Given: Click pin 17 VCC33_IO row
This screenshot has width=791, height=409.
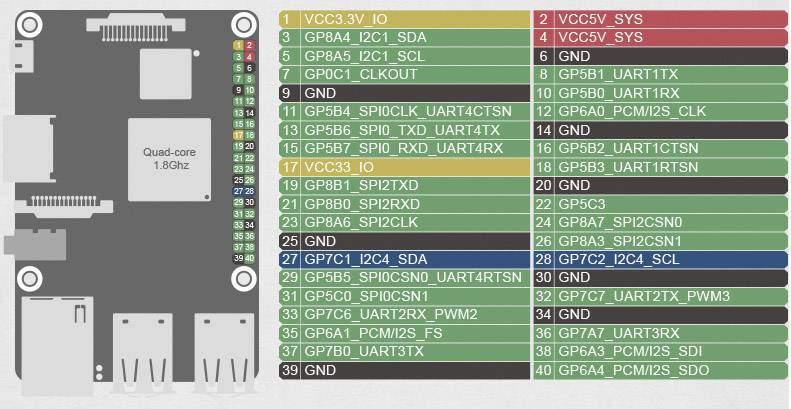Looking at the screenshot, I should coord(403,167).
